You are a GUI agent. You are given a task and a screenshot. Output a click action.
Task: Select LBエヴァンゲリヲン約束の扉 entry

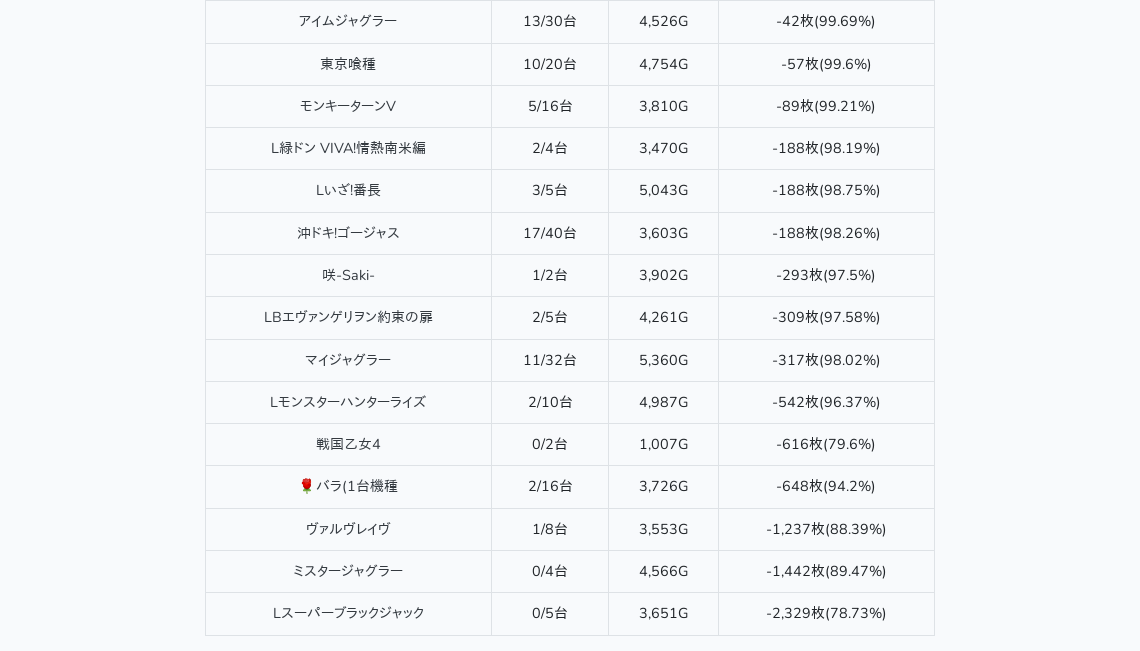(x=348, y=317)
